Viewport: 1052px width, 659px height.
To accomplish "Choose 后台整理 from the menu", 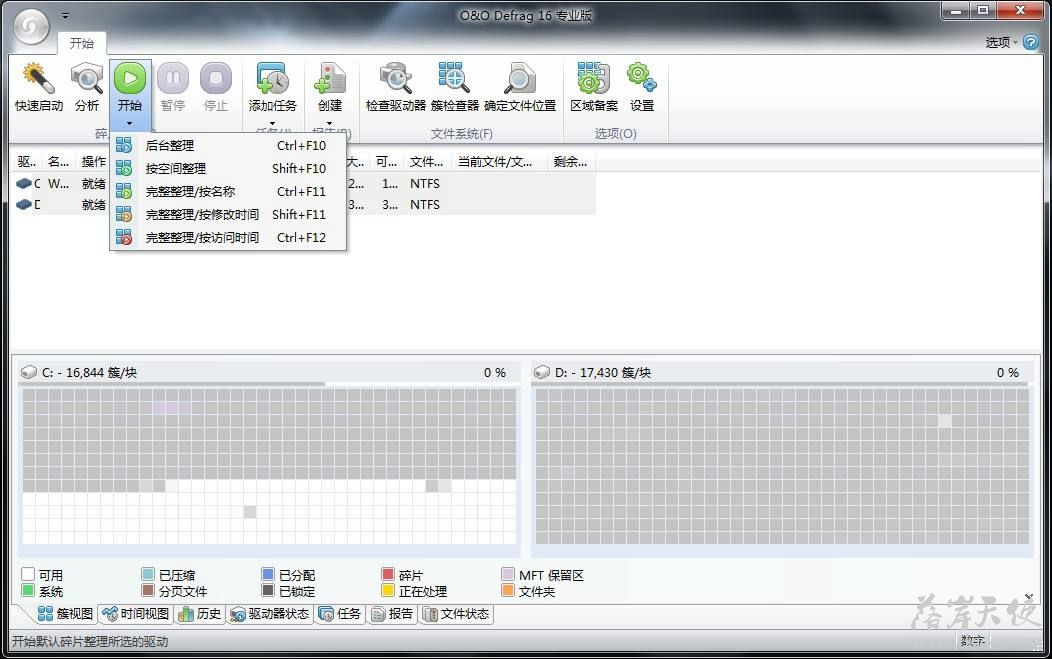I will pos(228,146).
